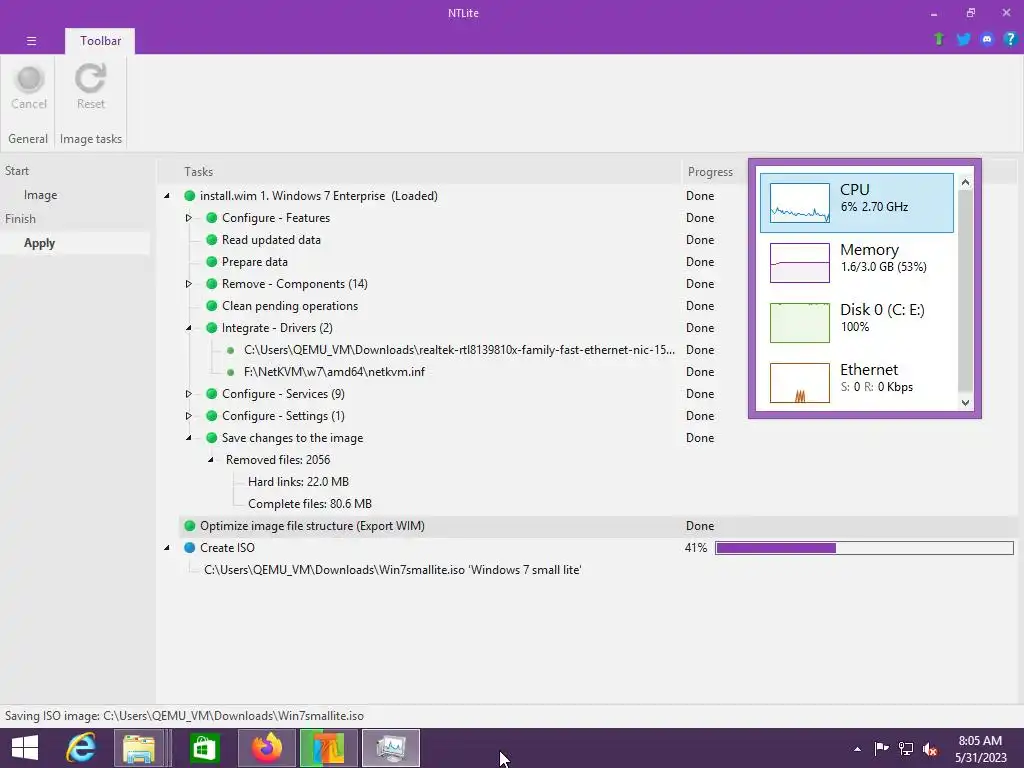Screen dimensions: 1024x768
Task: Open the Windows Start button
Action: click(x=25, y=748)
